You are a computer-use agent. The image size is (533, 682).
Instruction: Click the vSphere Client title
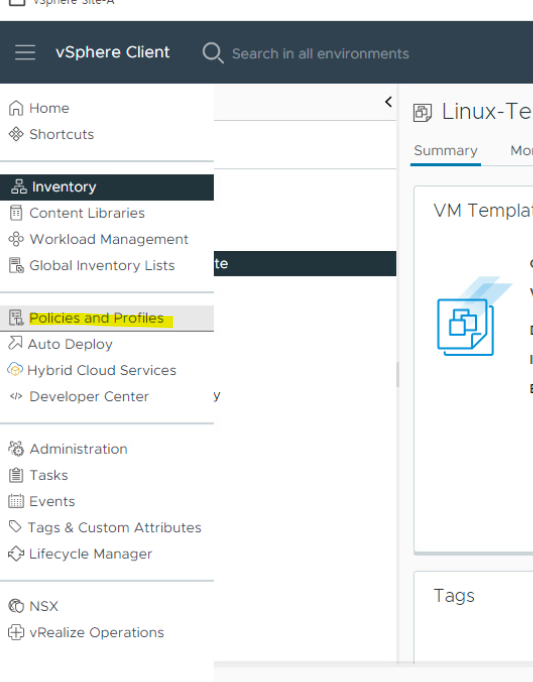(x=112, y=52)
